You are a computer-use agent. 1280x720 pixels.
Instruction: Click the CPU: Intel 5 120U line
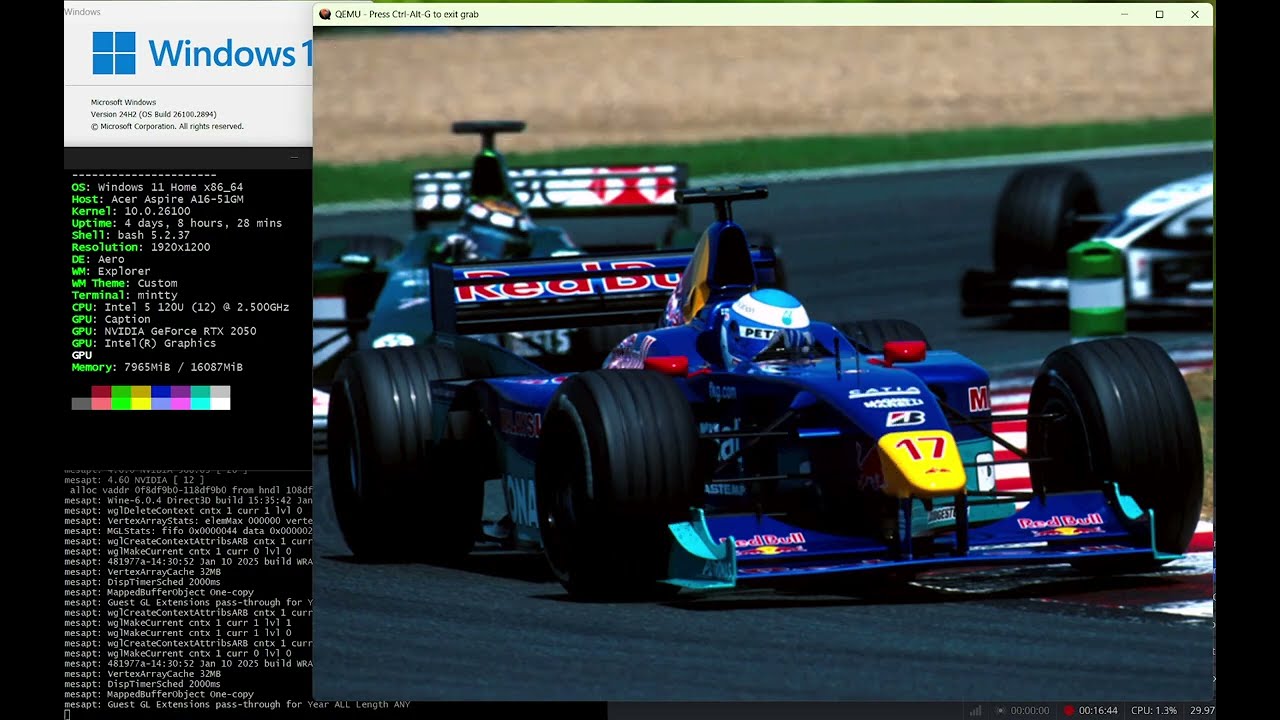(180, 307)
